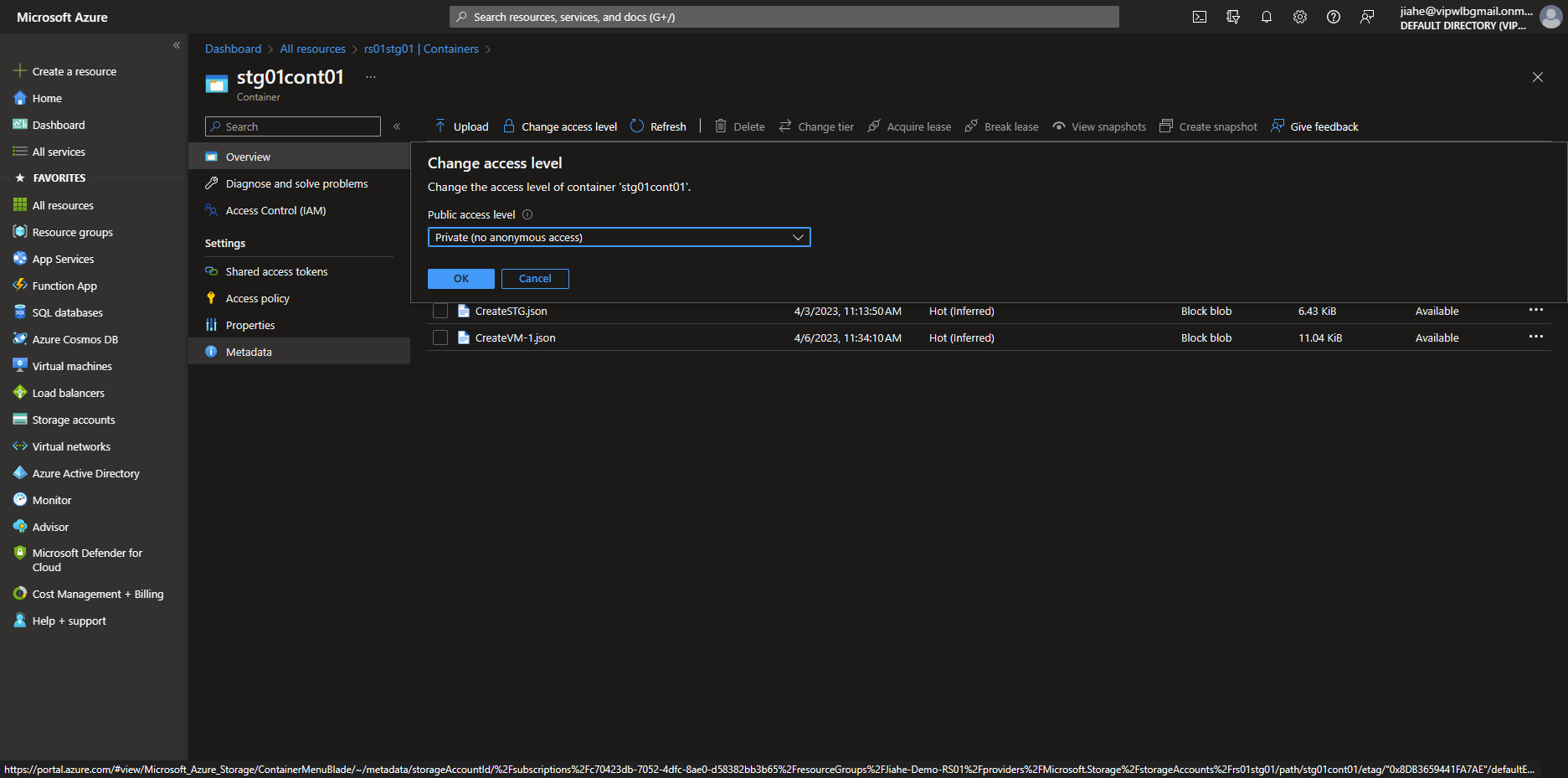
Task: Open Access Control (IAM)
Action: 299,210
